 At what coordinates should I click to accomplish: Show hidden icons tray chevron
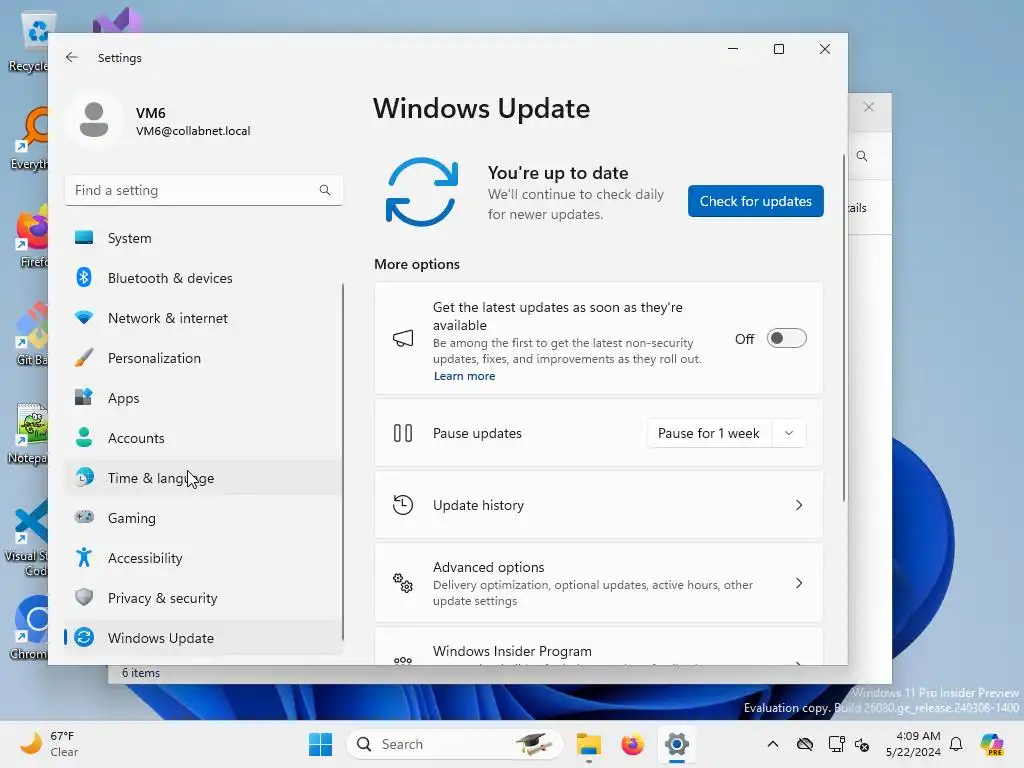pyautogui.click(x=773, y=744)
